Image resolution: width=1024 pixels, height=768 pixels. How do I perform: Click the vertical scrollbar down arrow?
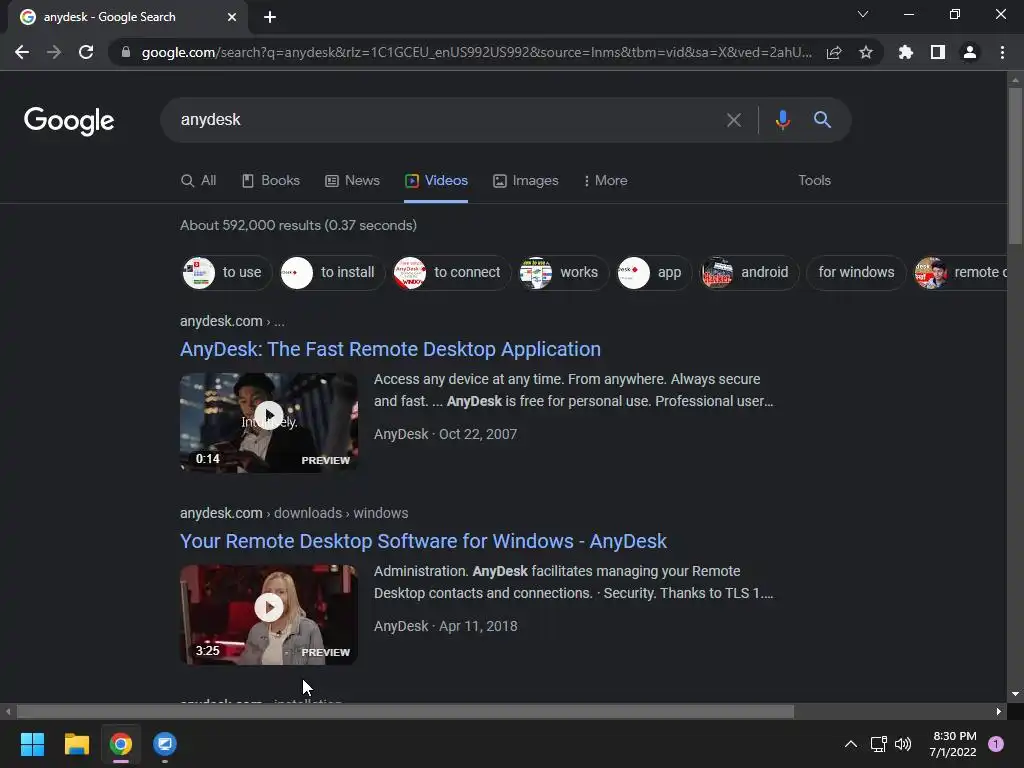1015,694
